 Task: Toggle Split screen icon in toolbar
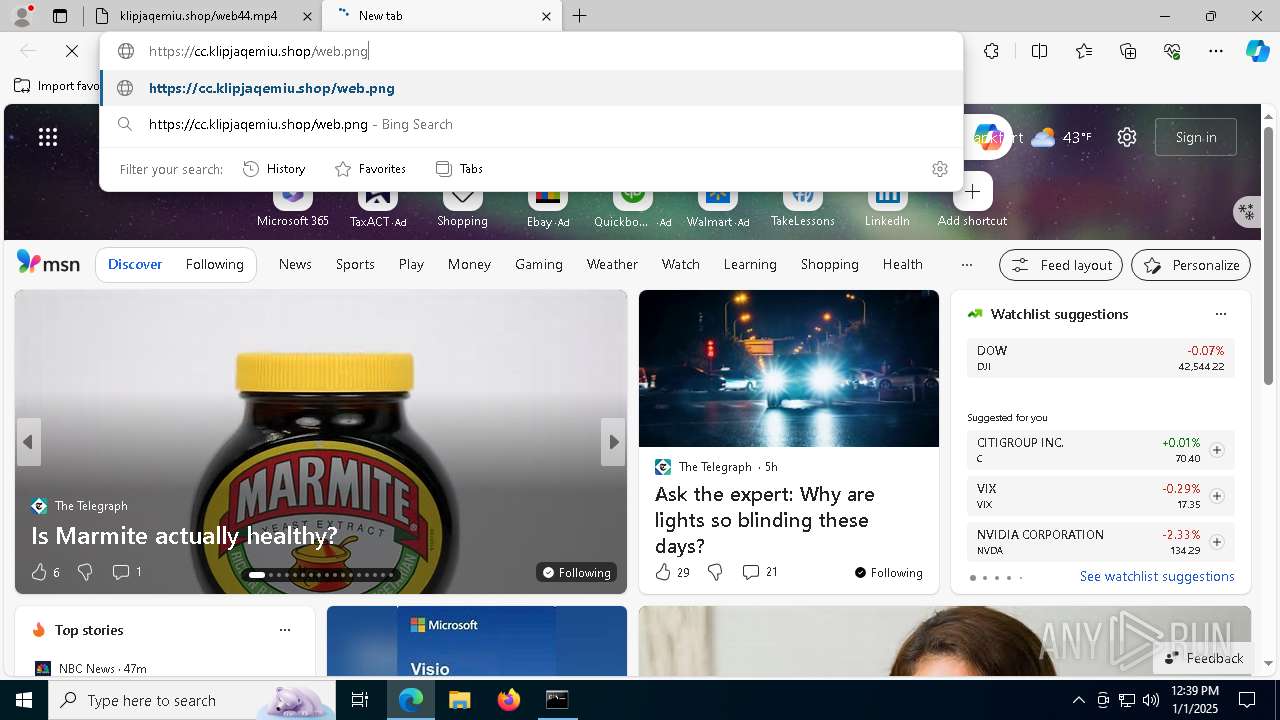pos(1039,51)
